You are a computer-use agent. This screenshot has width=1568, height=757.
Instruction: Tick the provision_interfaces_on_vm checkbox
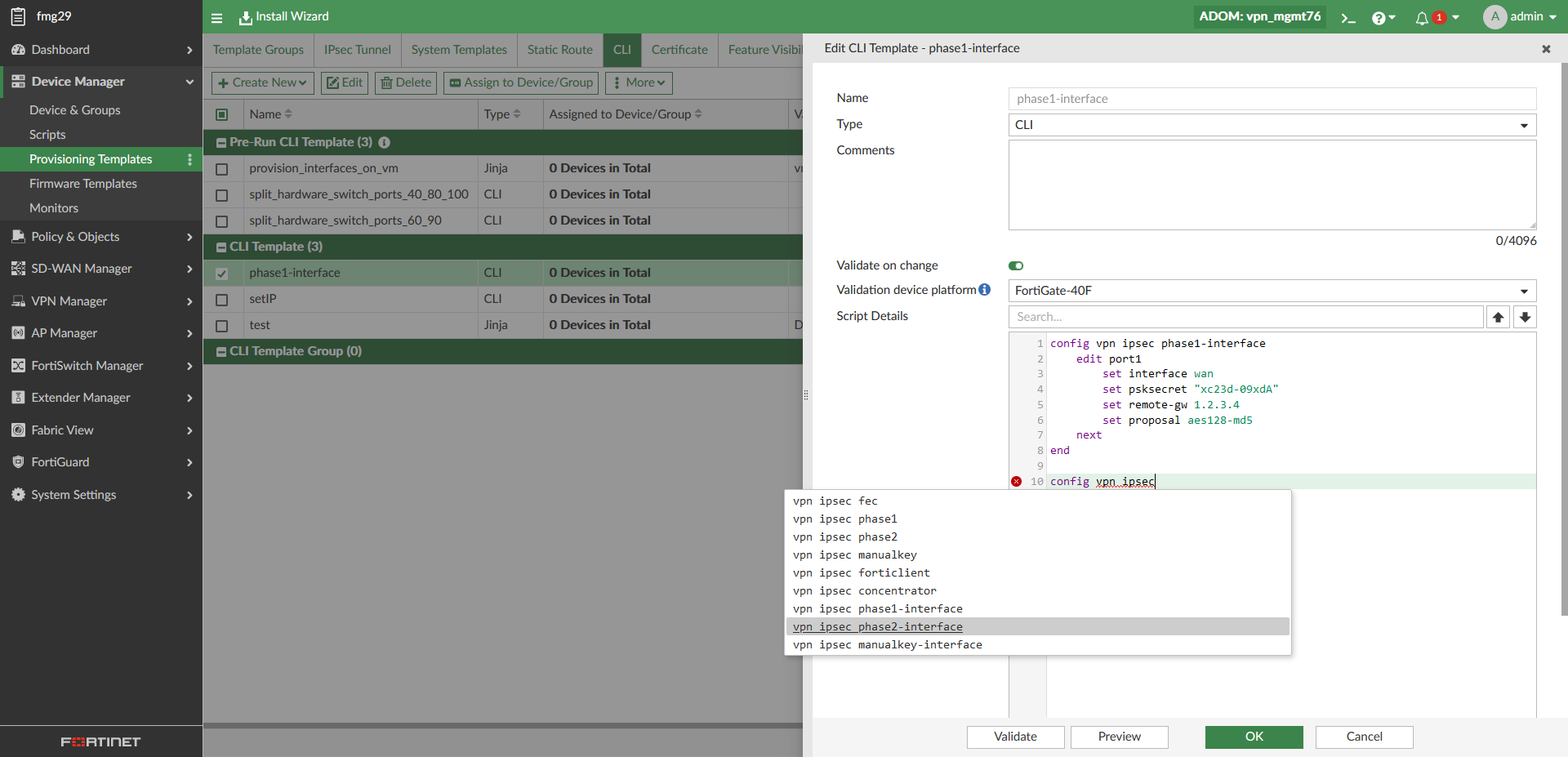(221, 169)
